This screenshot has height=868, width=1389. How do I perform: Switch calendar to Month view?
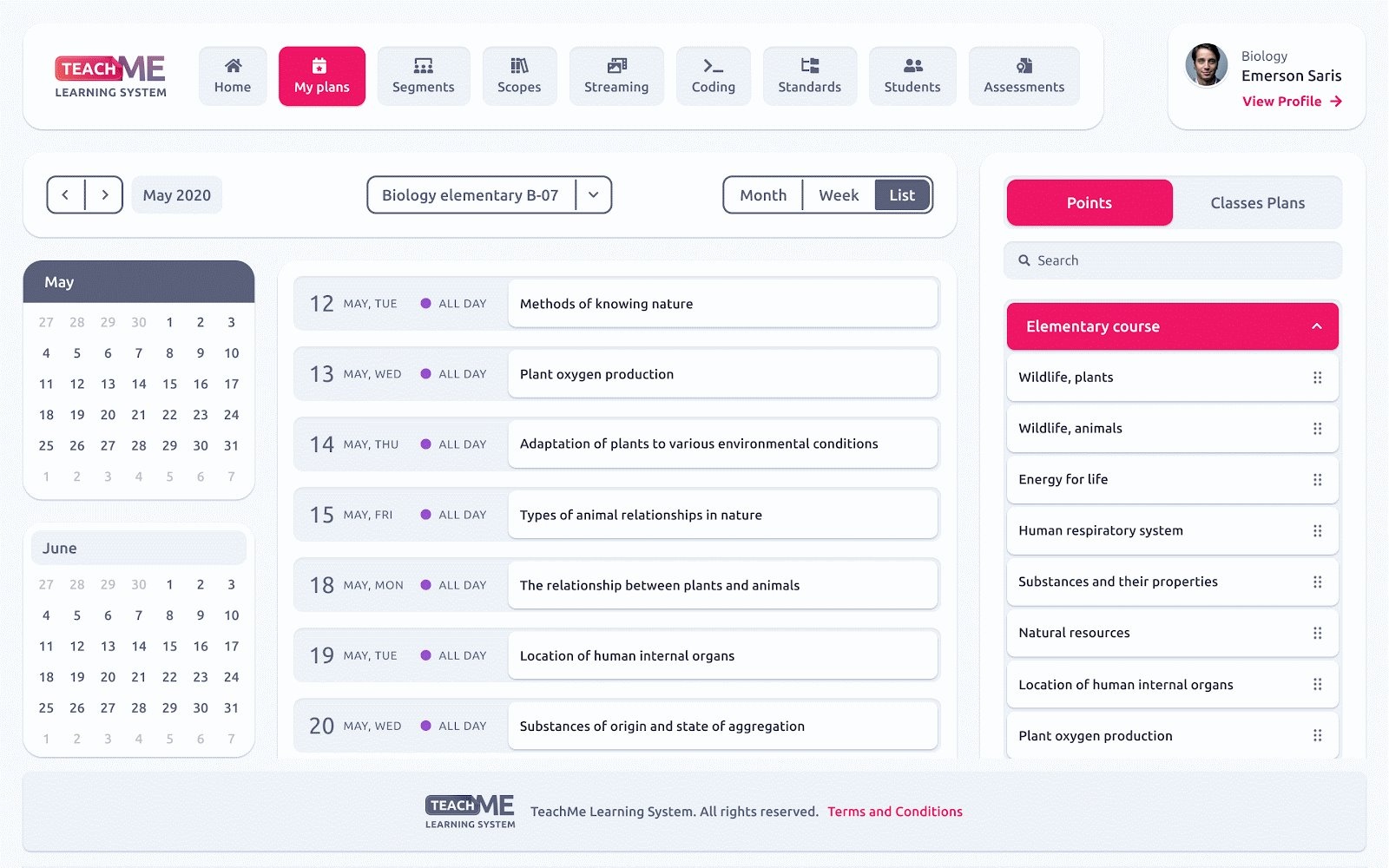click(x=763, y=195)
